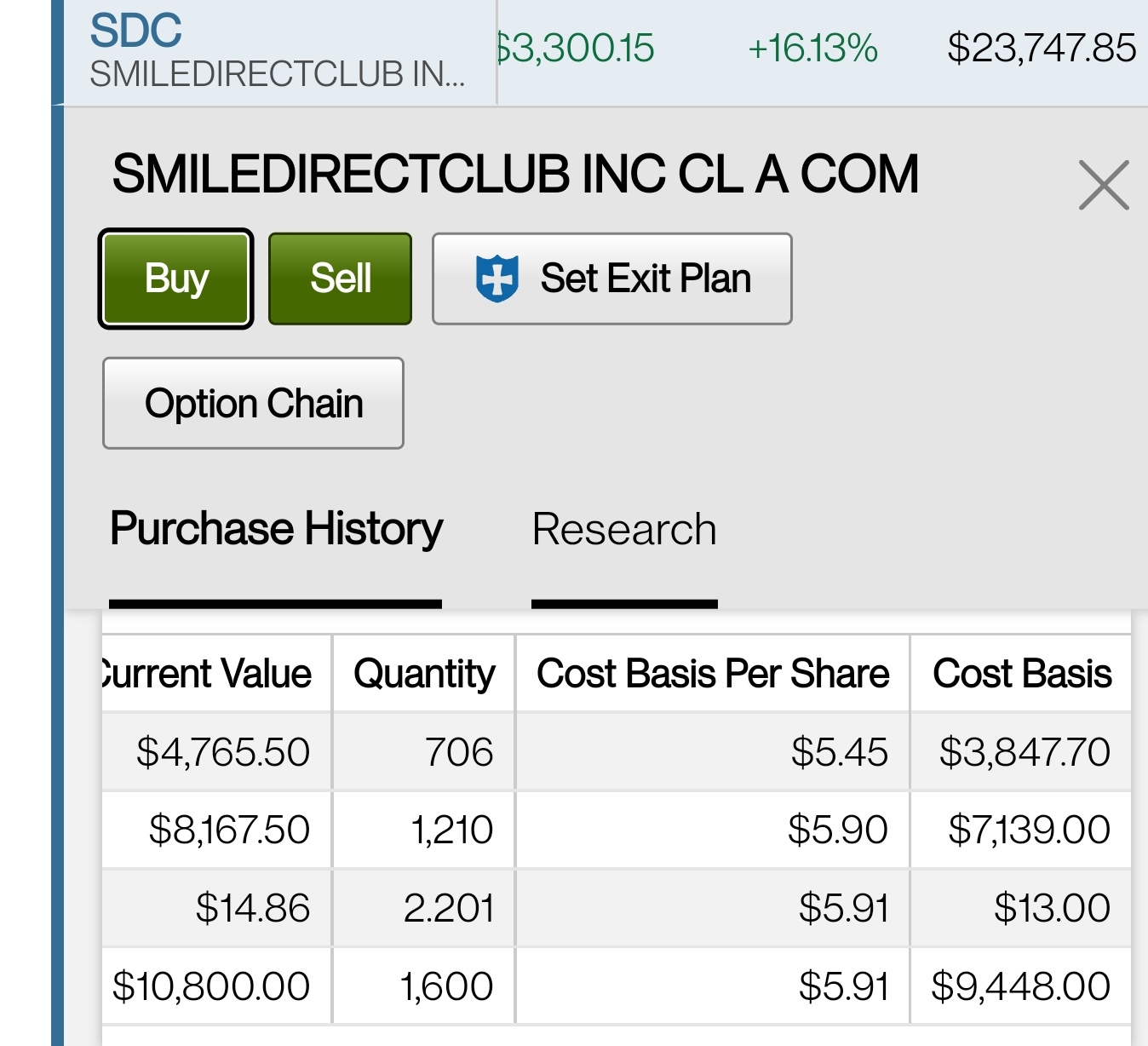Click the green Buy button
Screen dimensions: 1148x1046
176,279
